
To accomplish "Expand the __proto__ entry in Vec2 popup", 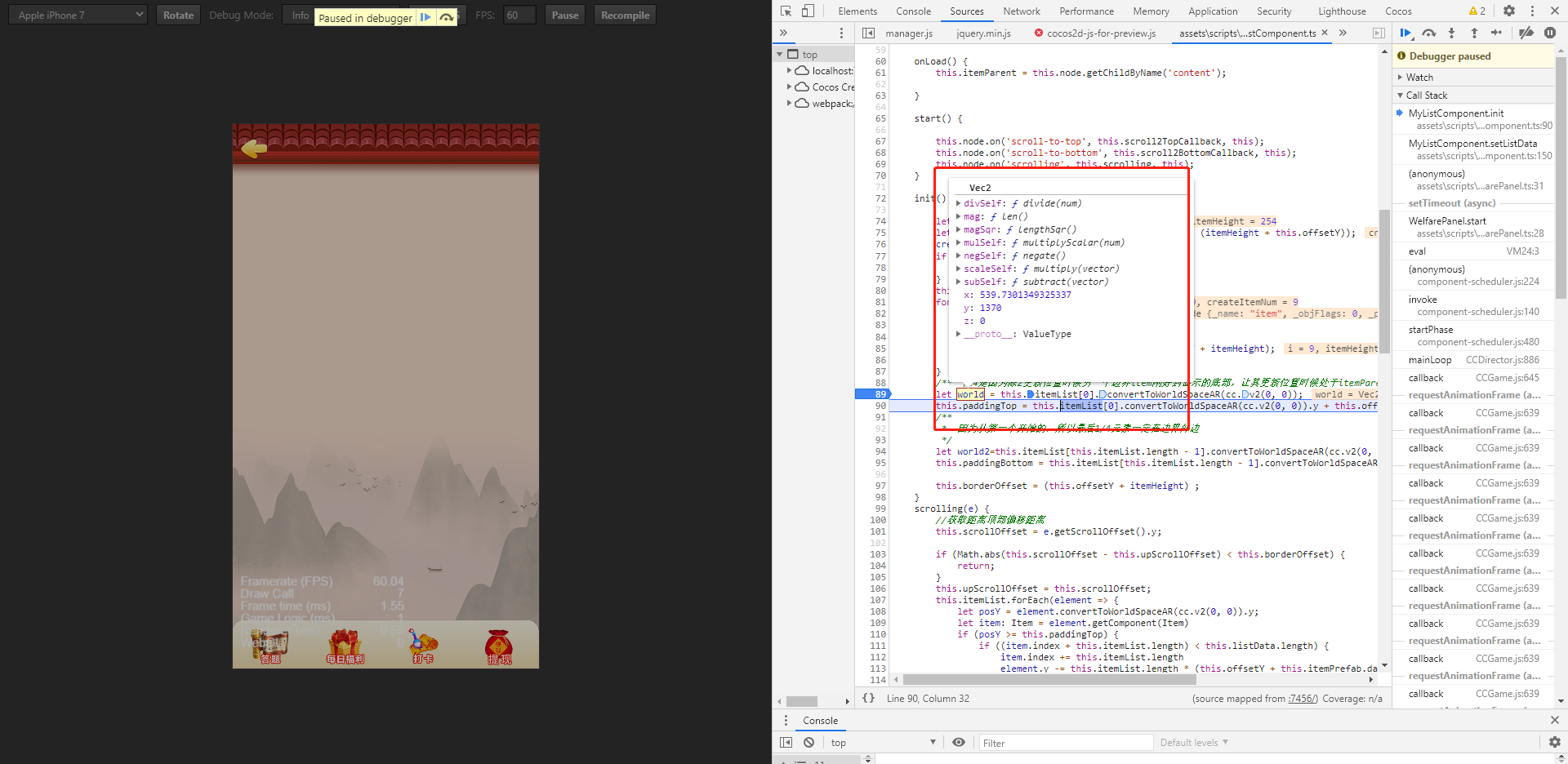I will tap(958, 334).
